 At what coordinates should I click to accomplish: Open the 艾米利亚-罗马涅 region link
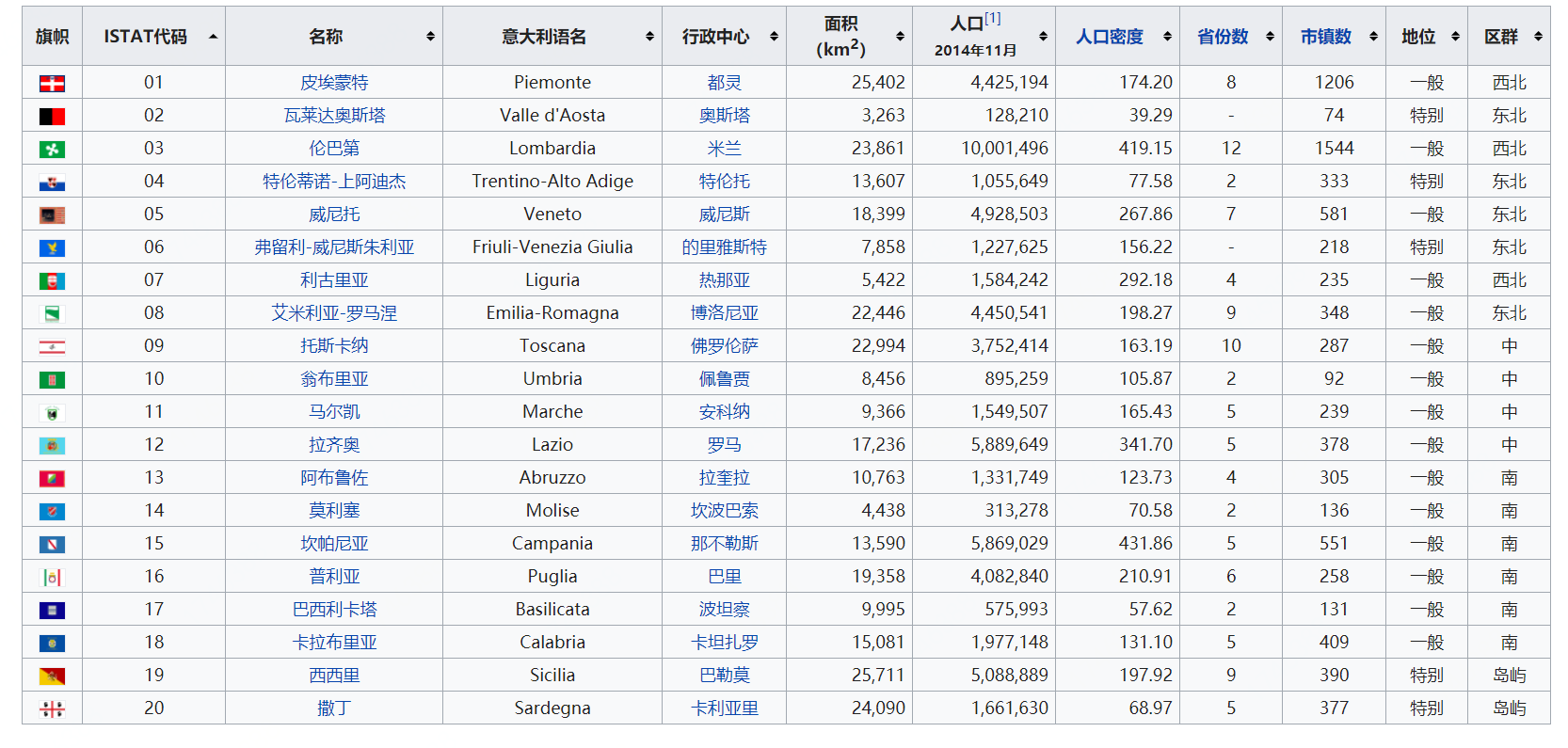click(334, 313)
